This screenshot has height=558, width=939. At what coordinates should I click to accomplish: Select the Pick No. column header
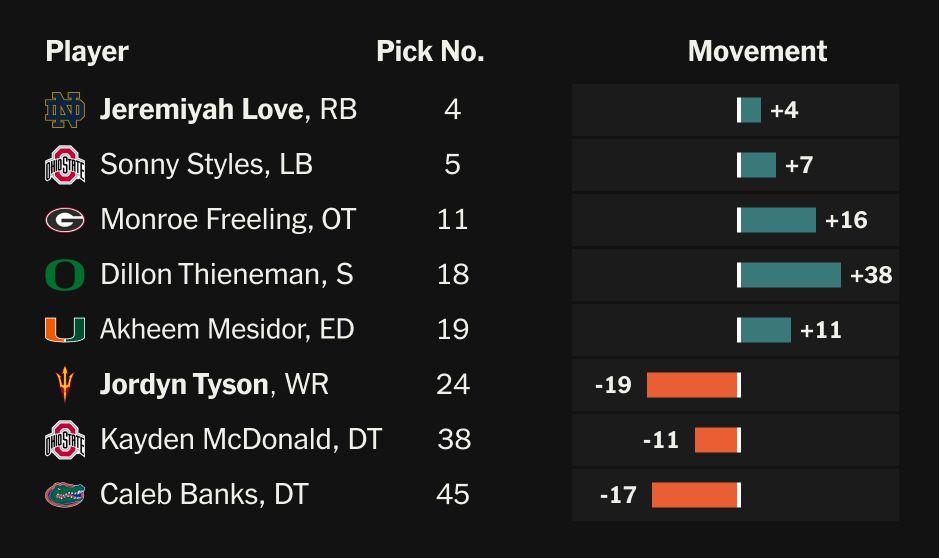click(x=430, y=52)
